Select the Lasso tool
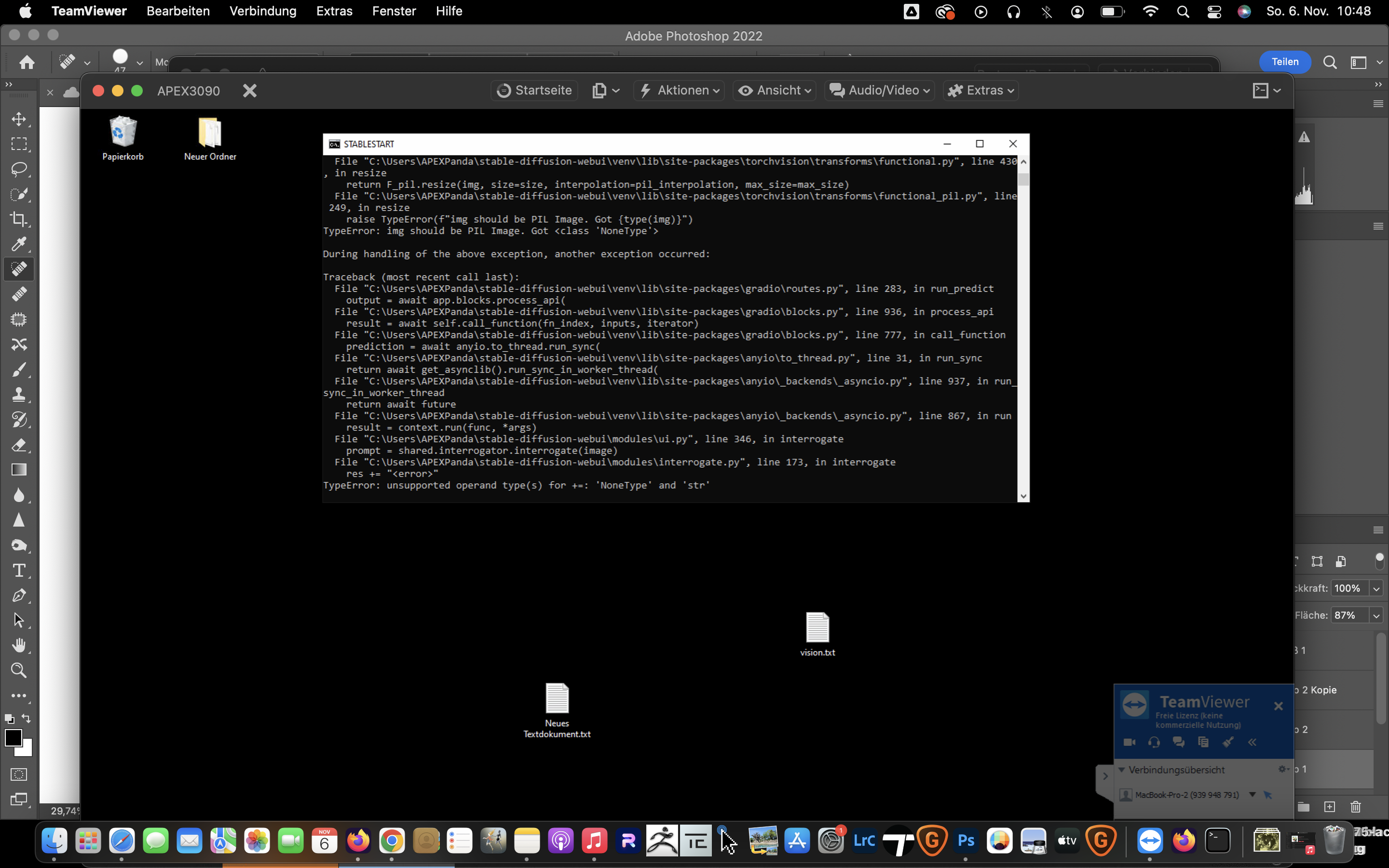 pyautogui.click(x=19, y=169)
